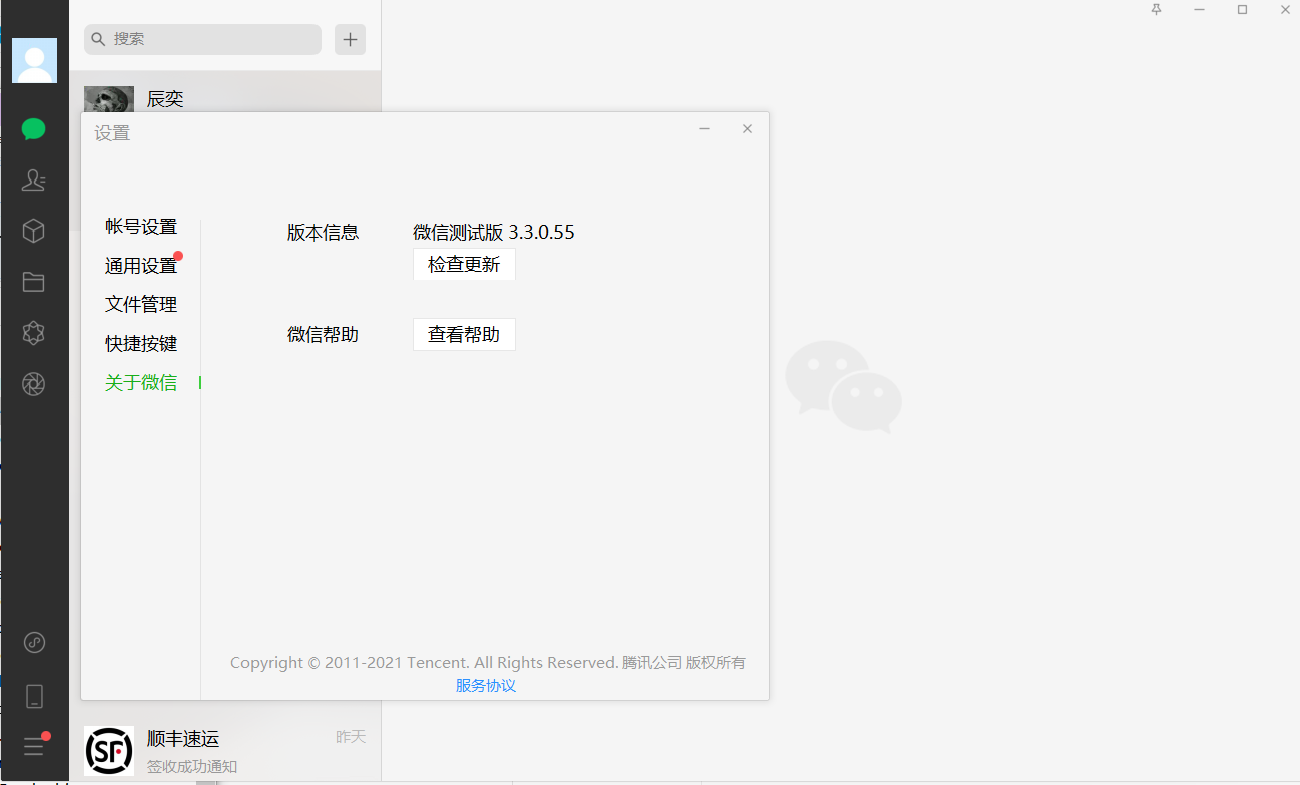This screenshot has width=1300, height=785.
Task: Open Moments via the flower icon
Action: [x=33, y=333]
